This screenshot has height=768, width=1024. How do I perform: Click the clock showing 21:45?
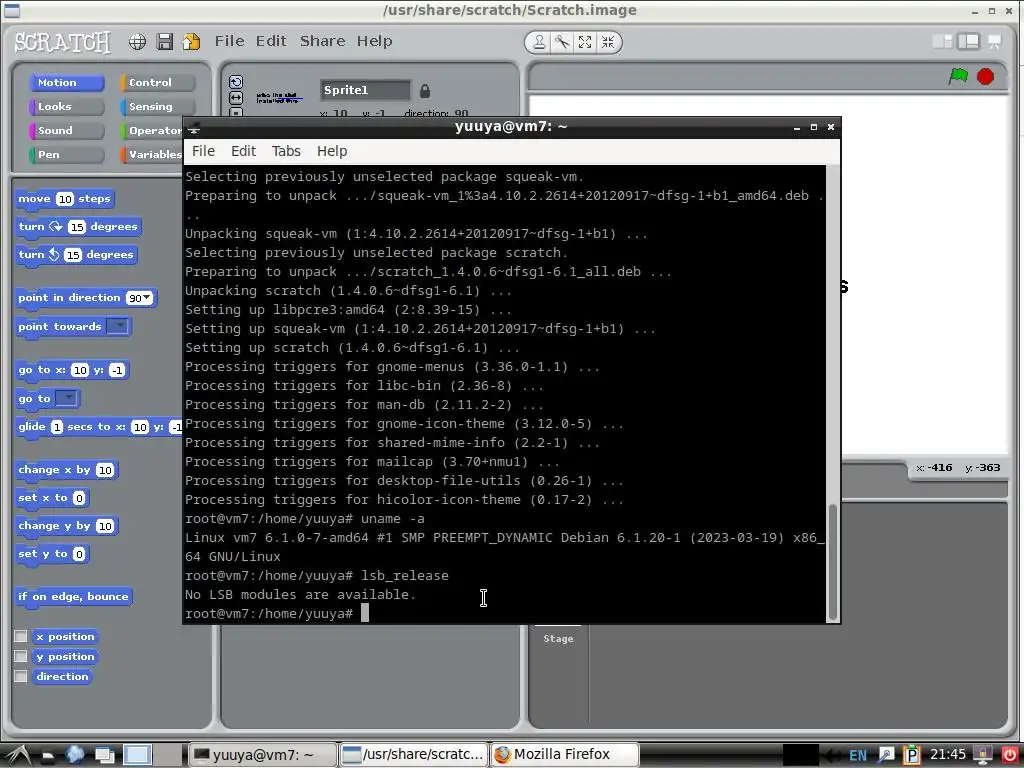948,755
